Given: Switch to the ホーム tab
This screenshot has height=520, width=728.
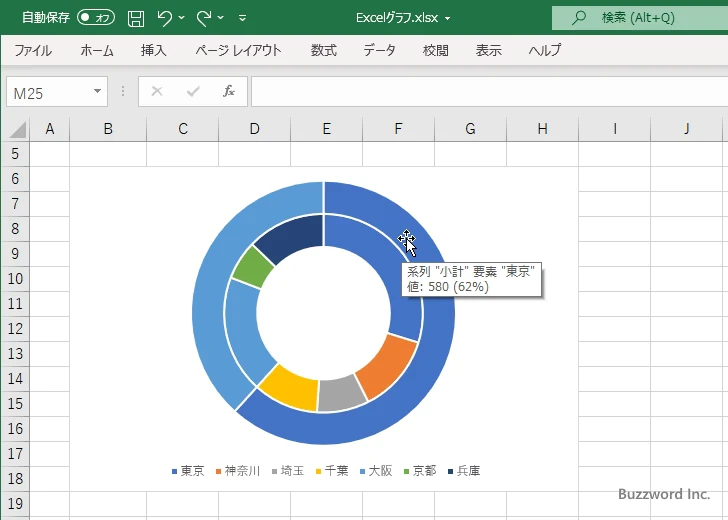Looking at the screenshot, I should [x=97, y=50].
